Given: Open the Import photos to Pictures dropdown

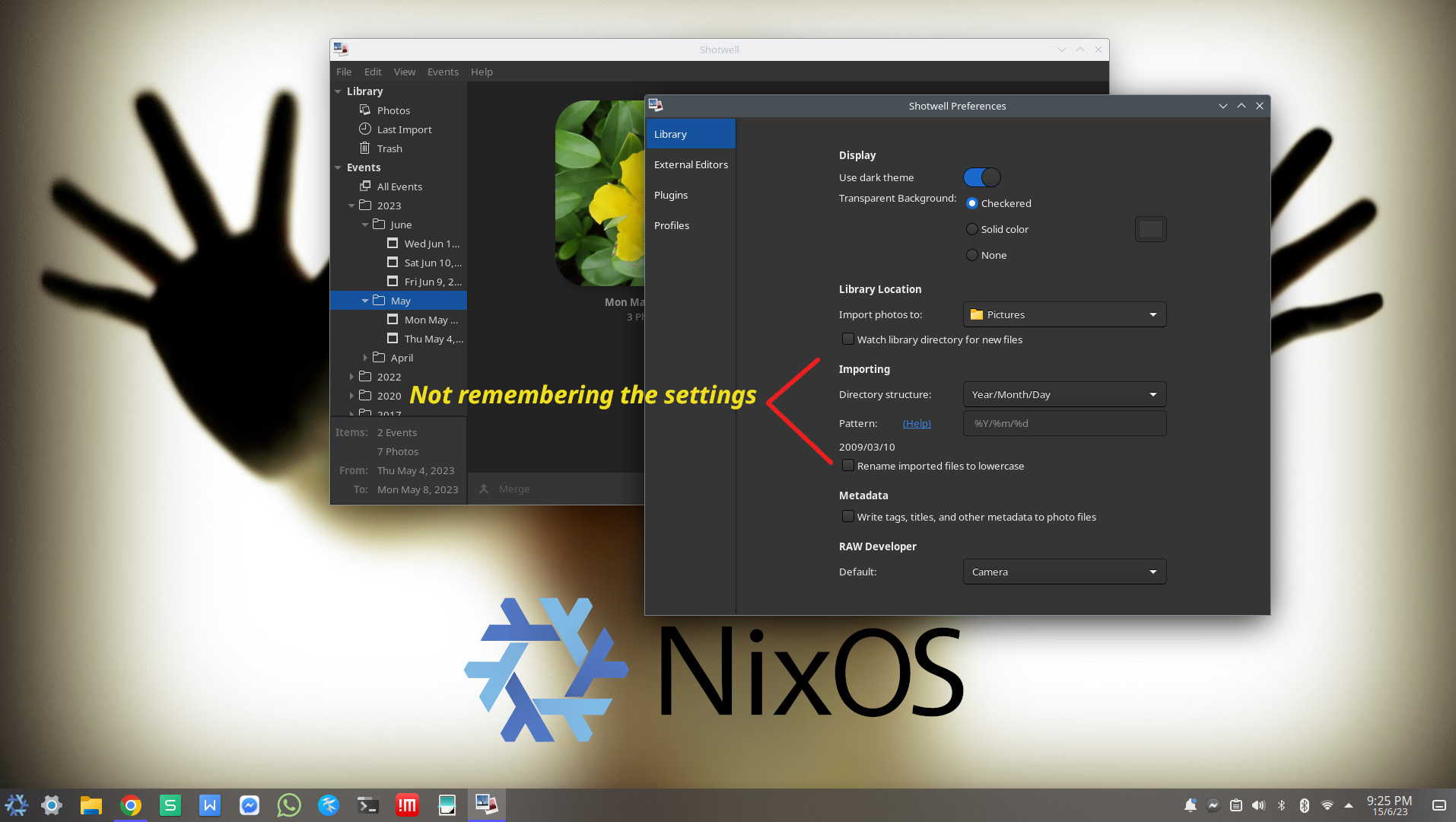Looking at the screenshot, I should point(1064,314).
